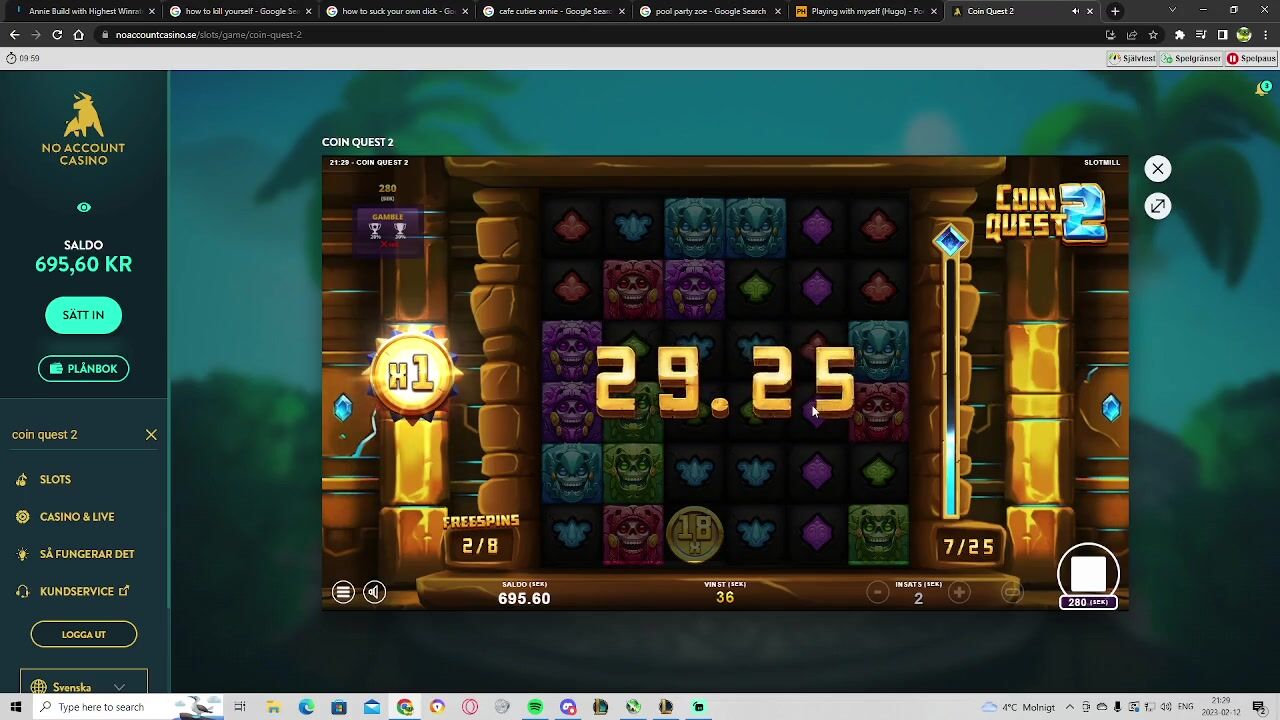Mute the game sound speaker icon
Screen dimensions: 1280x720
(x=374, y=592)
